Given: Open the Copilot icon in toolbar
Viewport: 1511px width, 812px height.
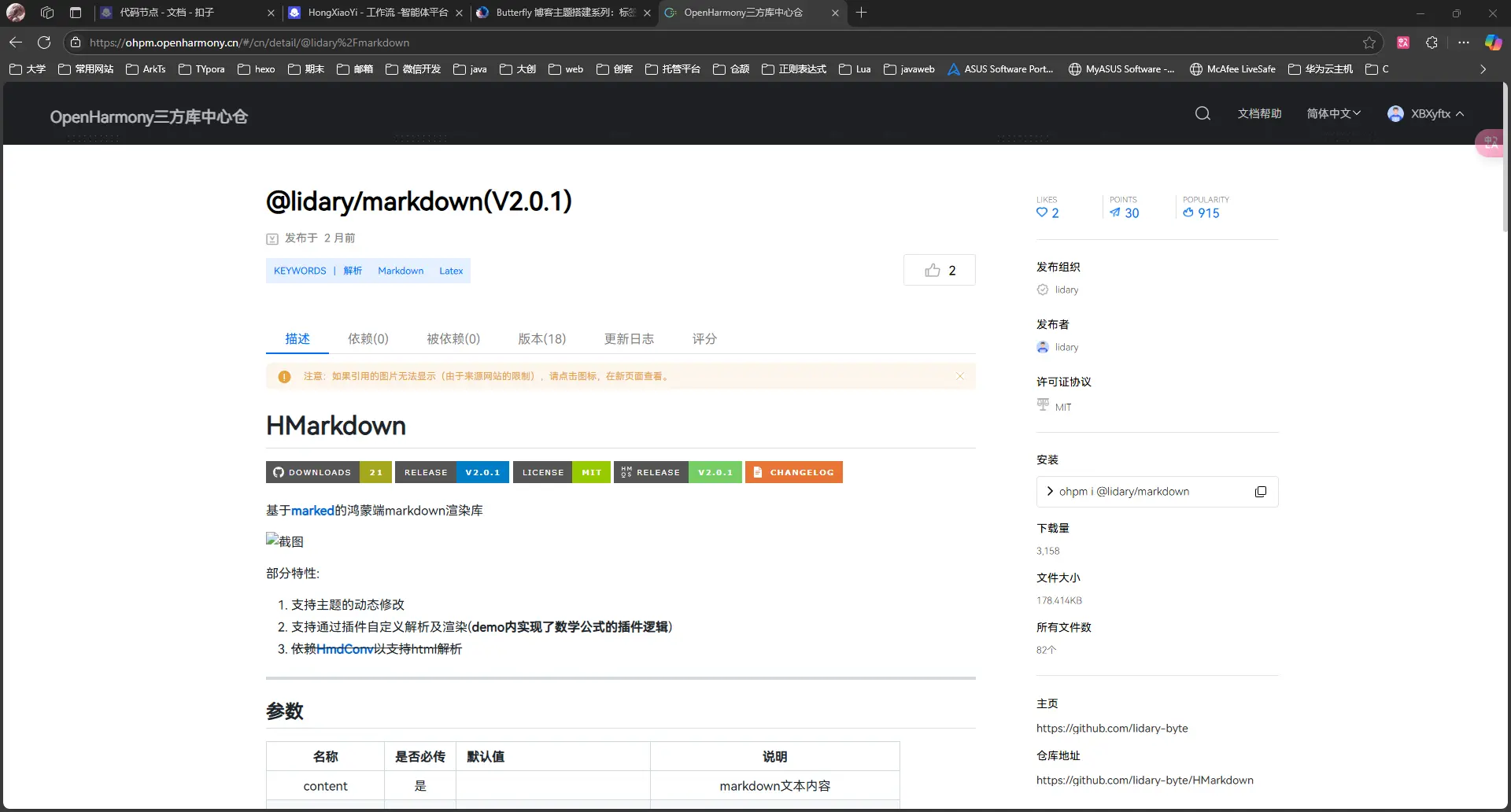Looking at the screenshot, I should (x=1492, y=42).
